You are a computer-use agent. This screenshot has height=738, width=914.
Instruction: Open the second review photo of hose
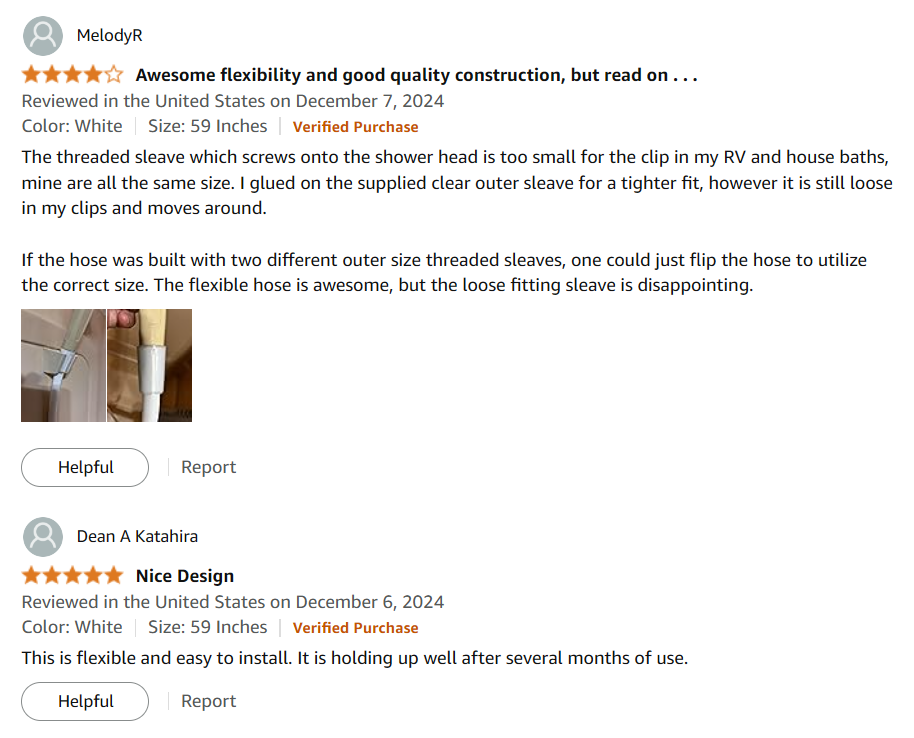[x=150, y=365]
